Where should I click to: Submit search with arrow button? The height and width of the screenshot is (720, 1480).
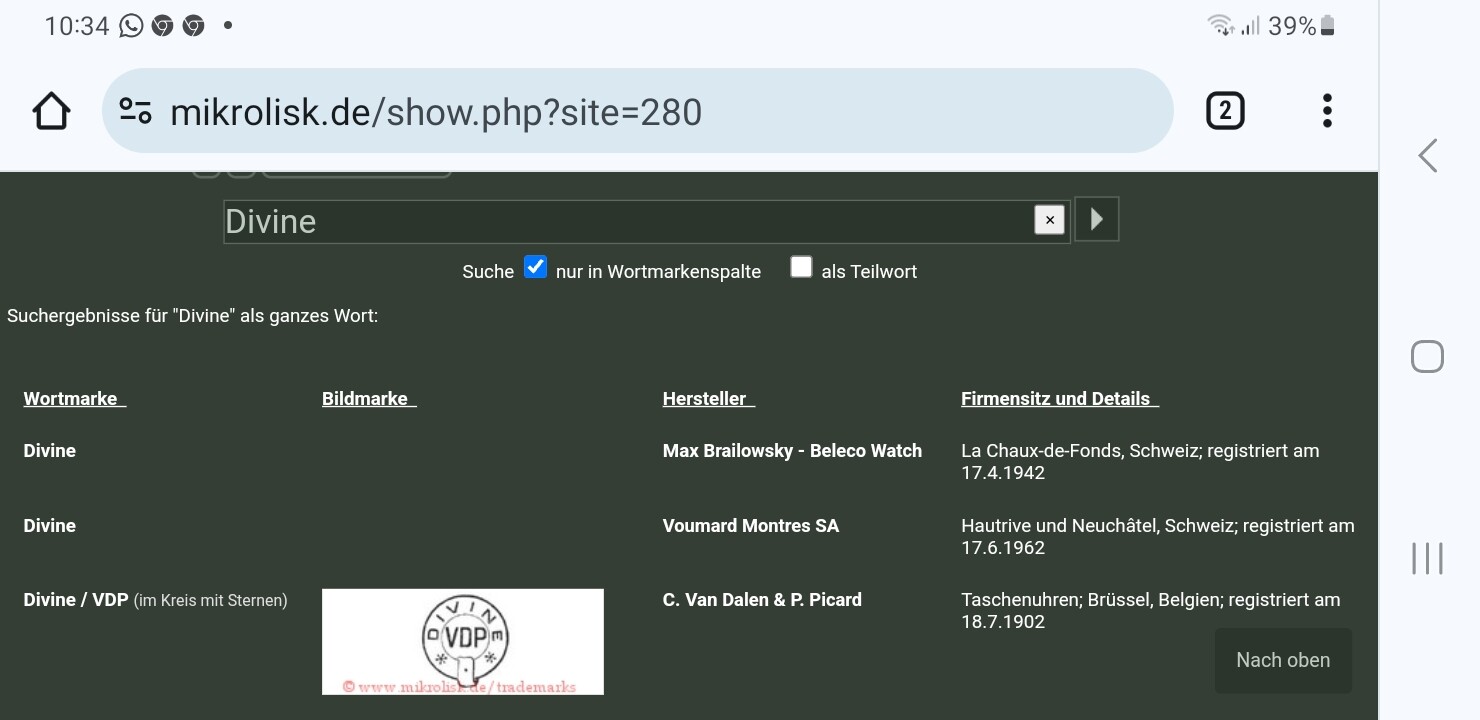point(1096,219)
